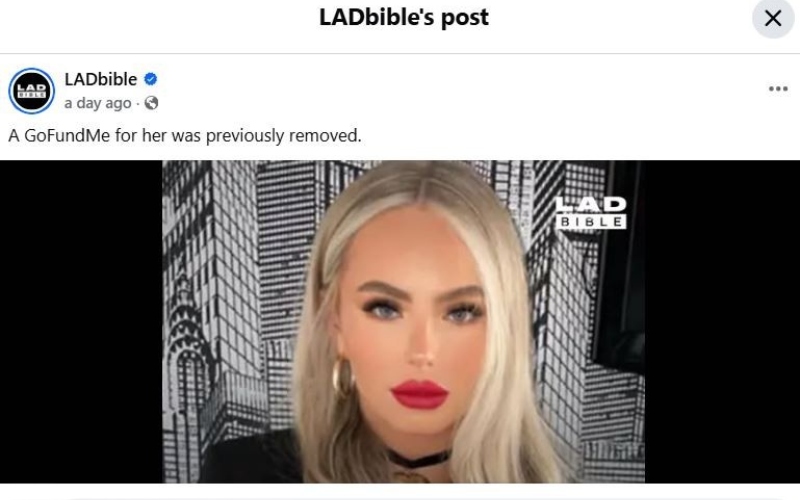Click the black letterbox left of video
Viewport: 800px width, 500px height.
pos(81,321)
